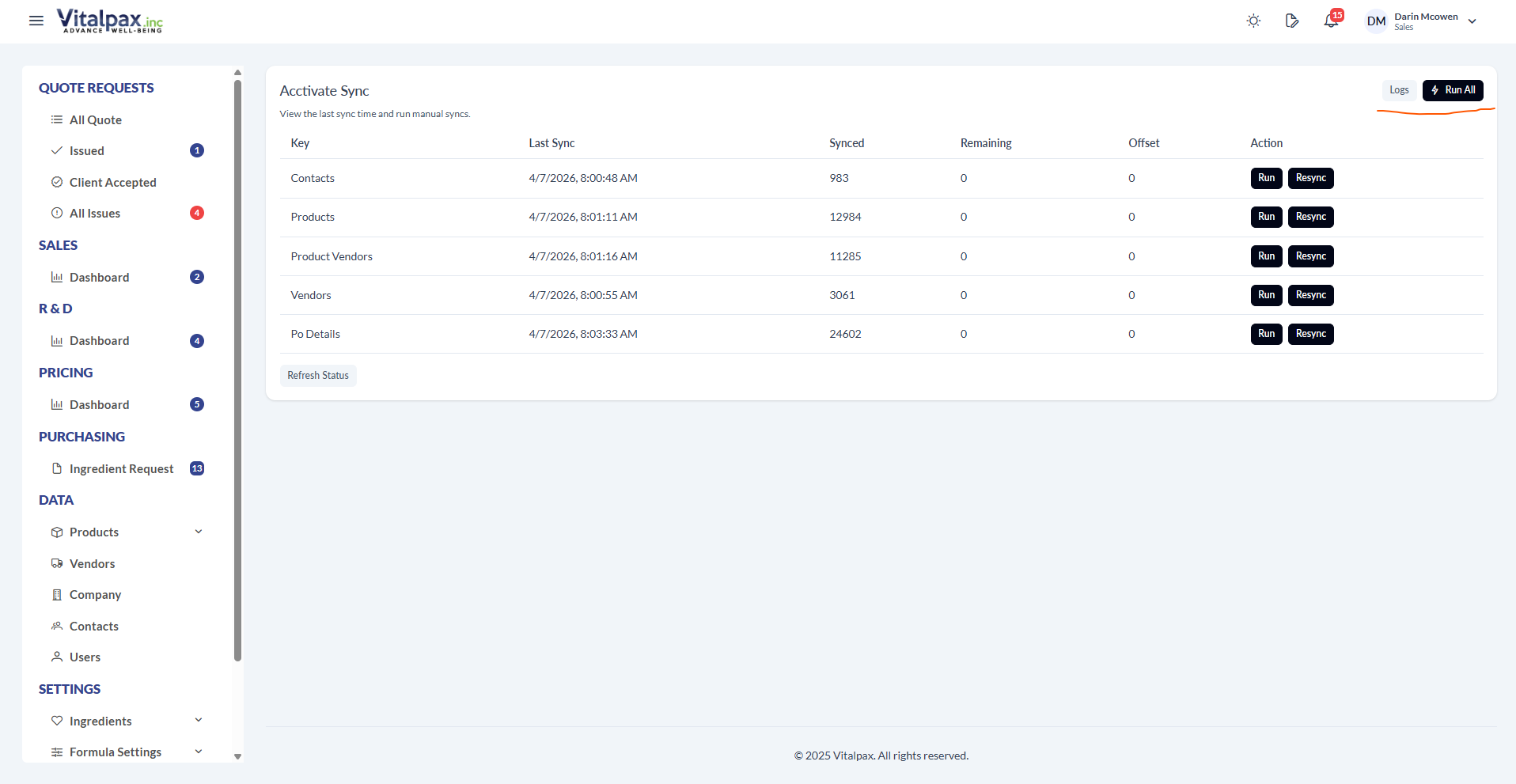Click the Vitalpax logo

tap(109, 21)
